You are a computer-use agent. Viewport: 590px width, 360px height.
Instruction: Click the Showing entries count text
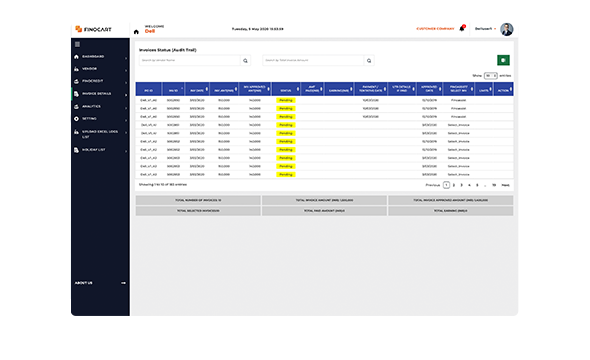(163, 185)
